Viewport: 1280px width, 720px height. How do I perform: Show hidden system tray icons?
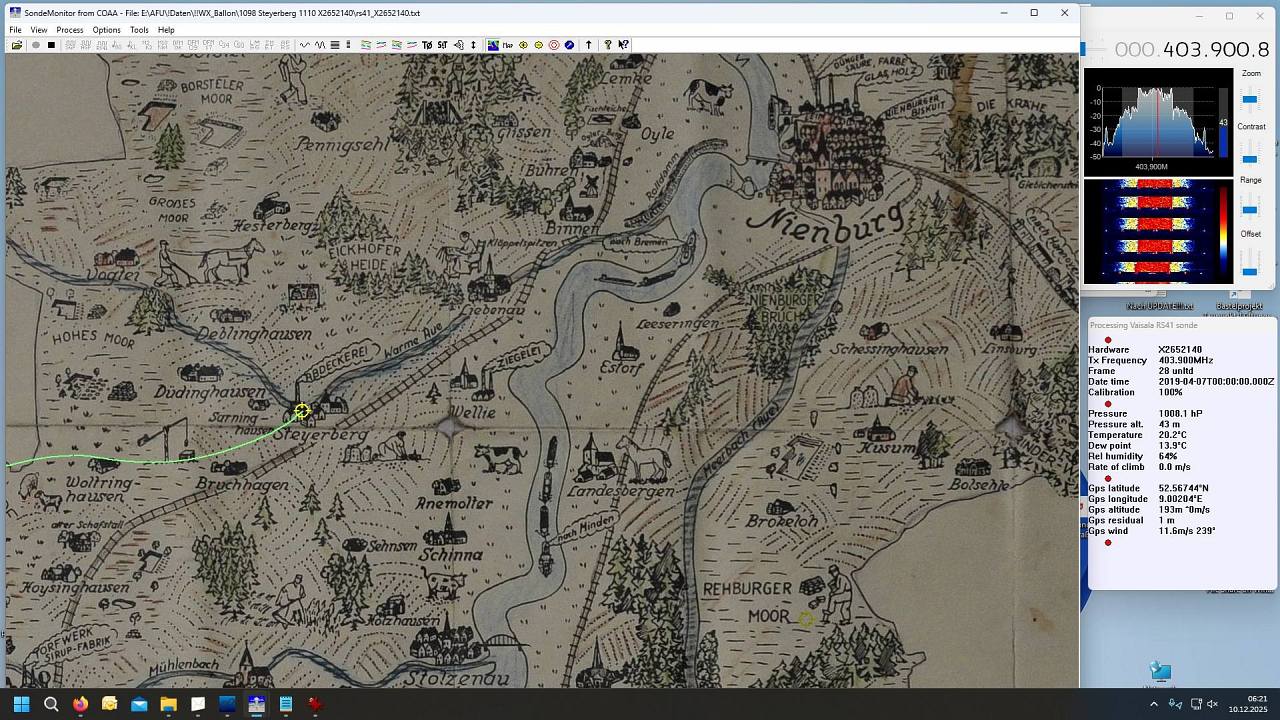(x=1154, y=704)
